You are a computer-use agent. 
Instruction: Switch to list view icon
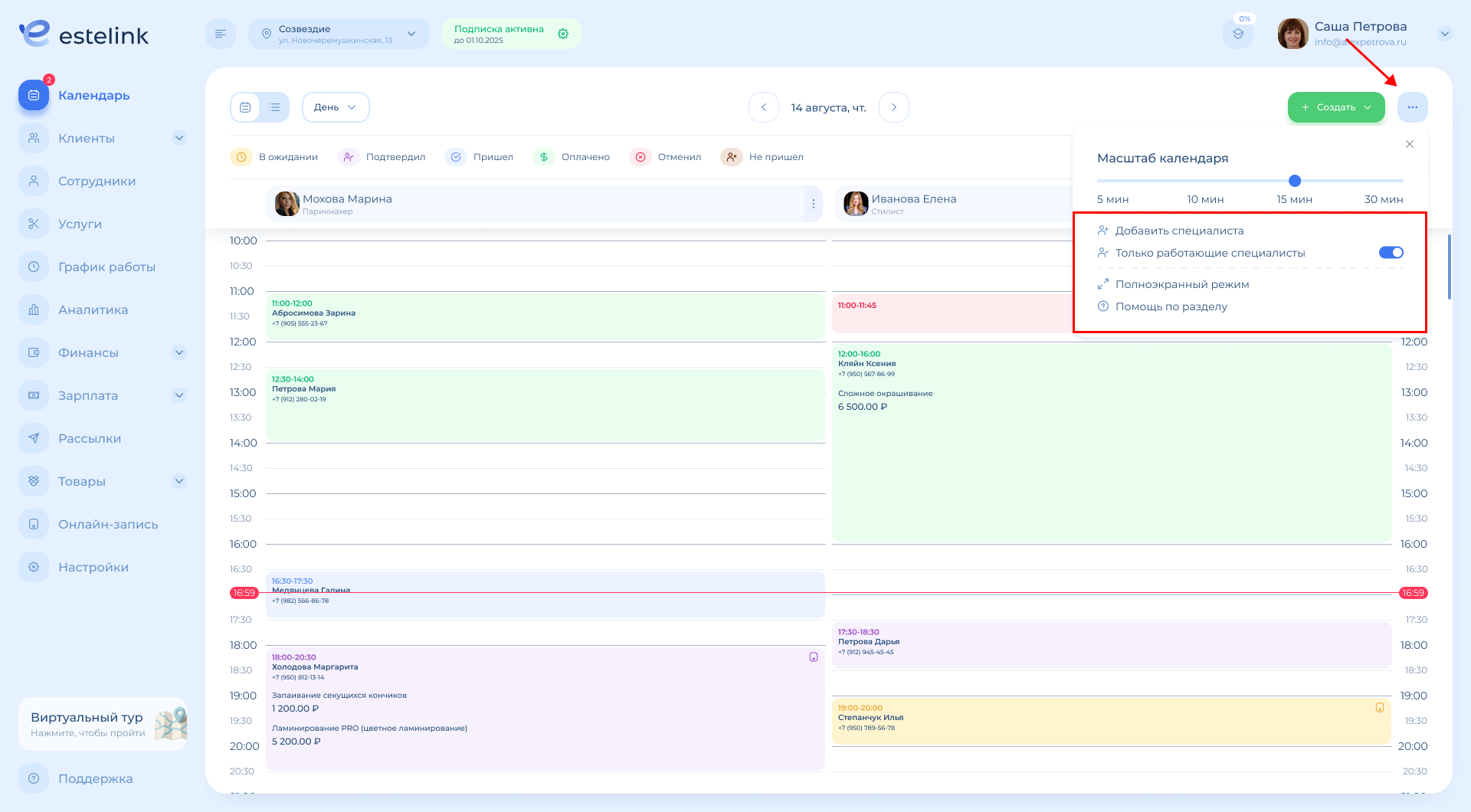point(274,107)
